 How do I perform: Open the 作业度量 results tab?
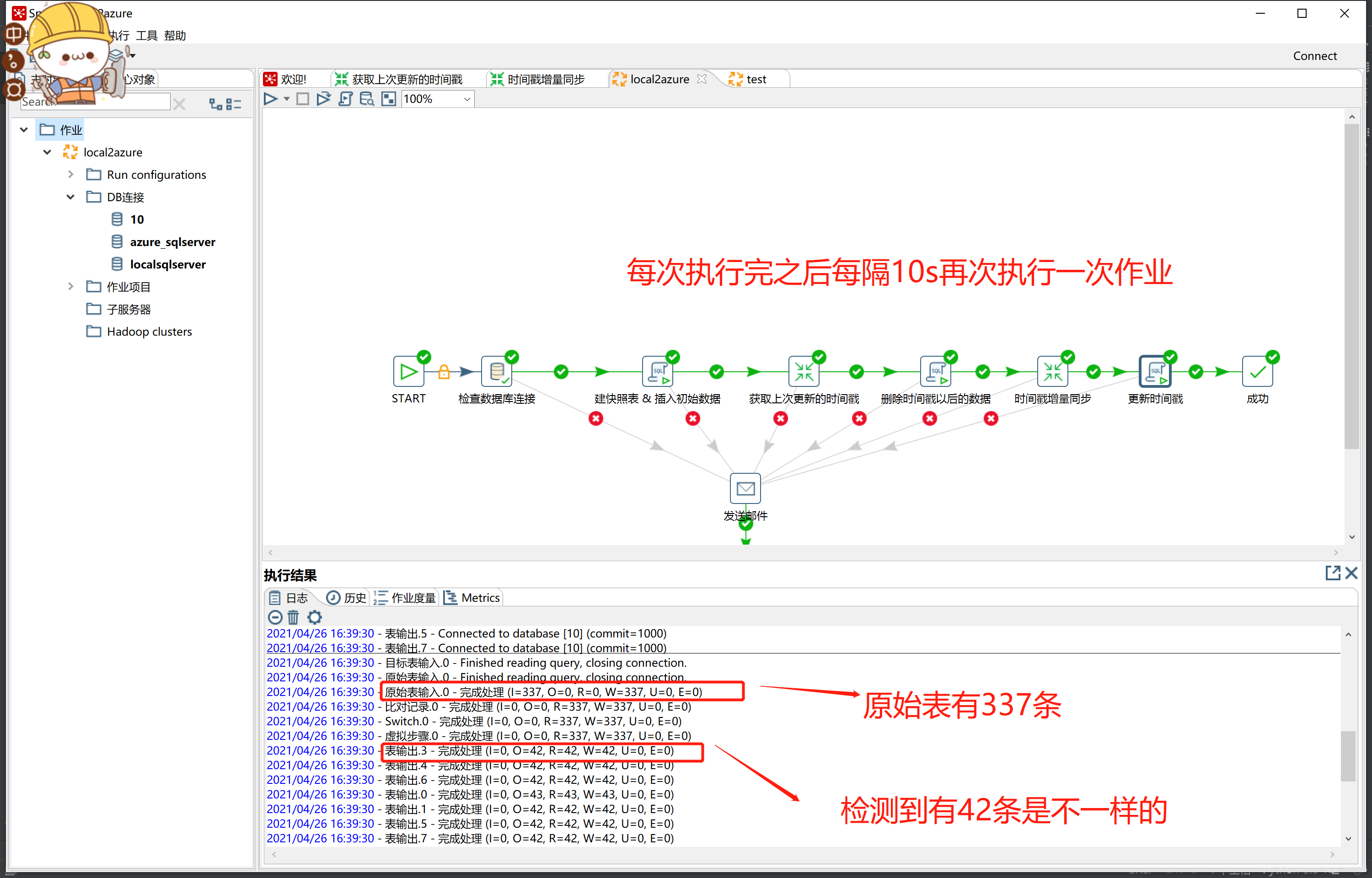click(405, 598)
